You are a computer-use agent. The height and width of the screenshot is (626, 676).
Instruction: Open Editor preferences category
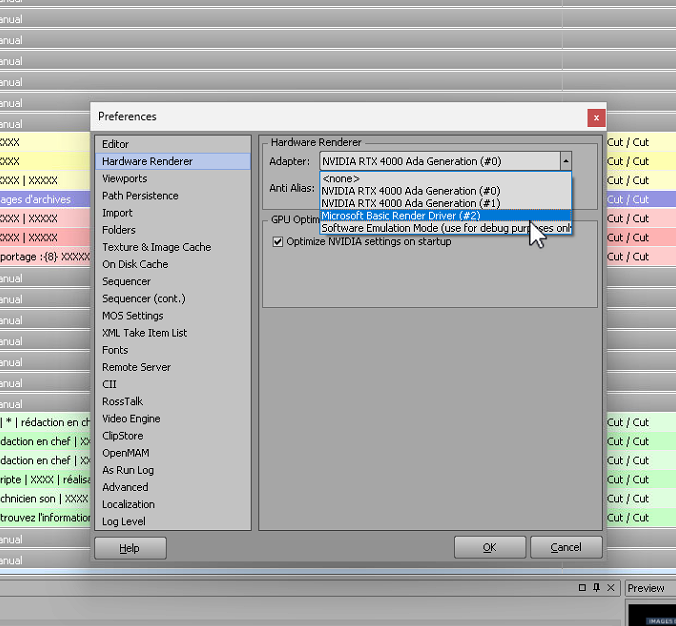173,144
